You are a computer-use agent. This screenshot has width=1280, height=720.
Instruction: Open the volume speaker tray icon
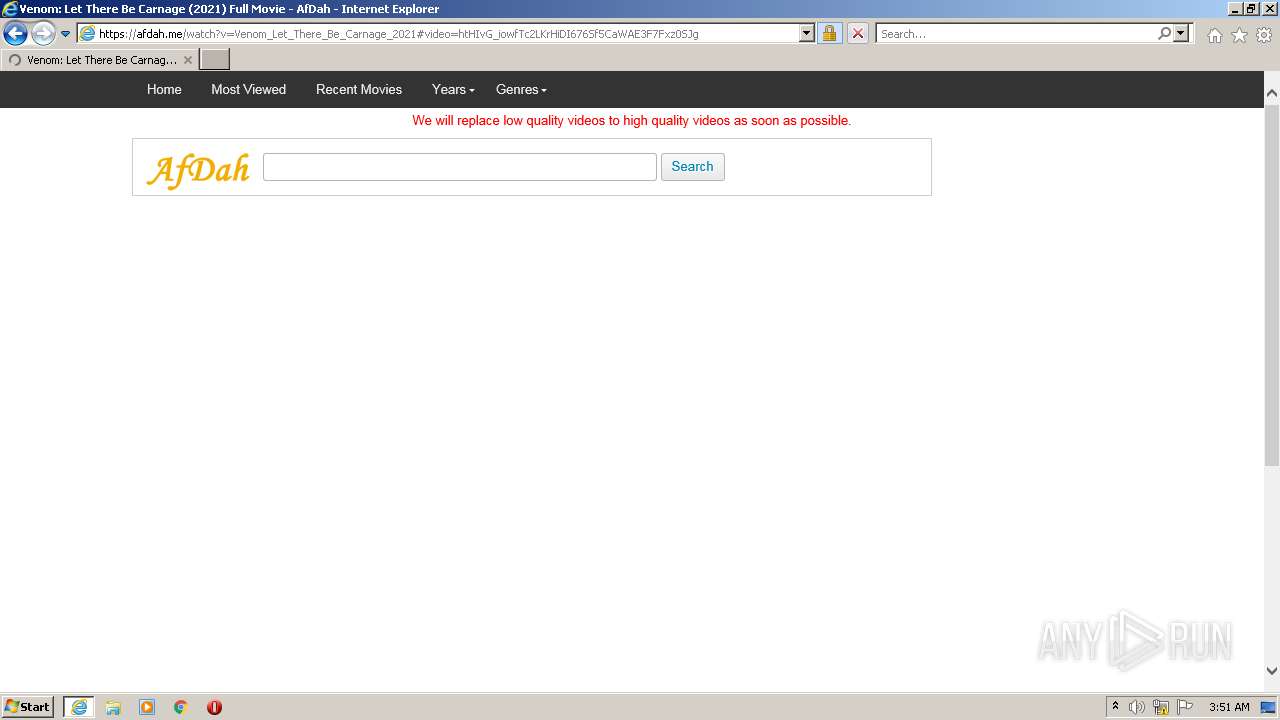point(1137,707)
